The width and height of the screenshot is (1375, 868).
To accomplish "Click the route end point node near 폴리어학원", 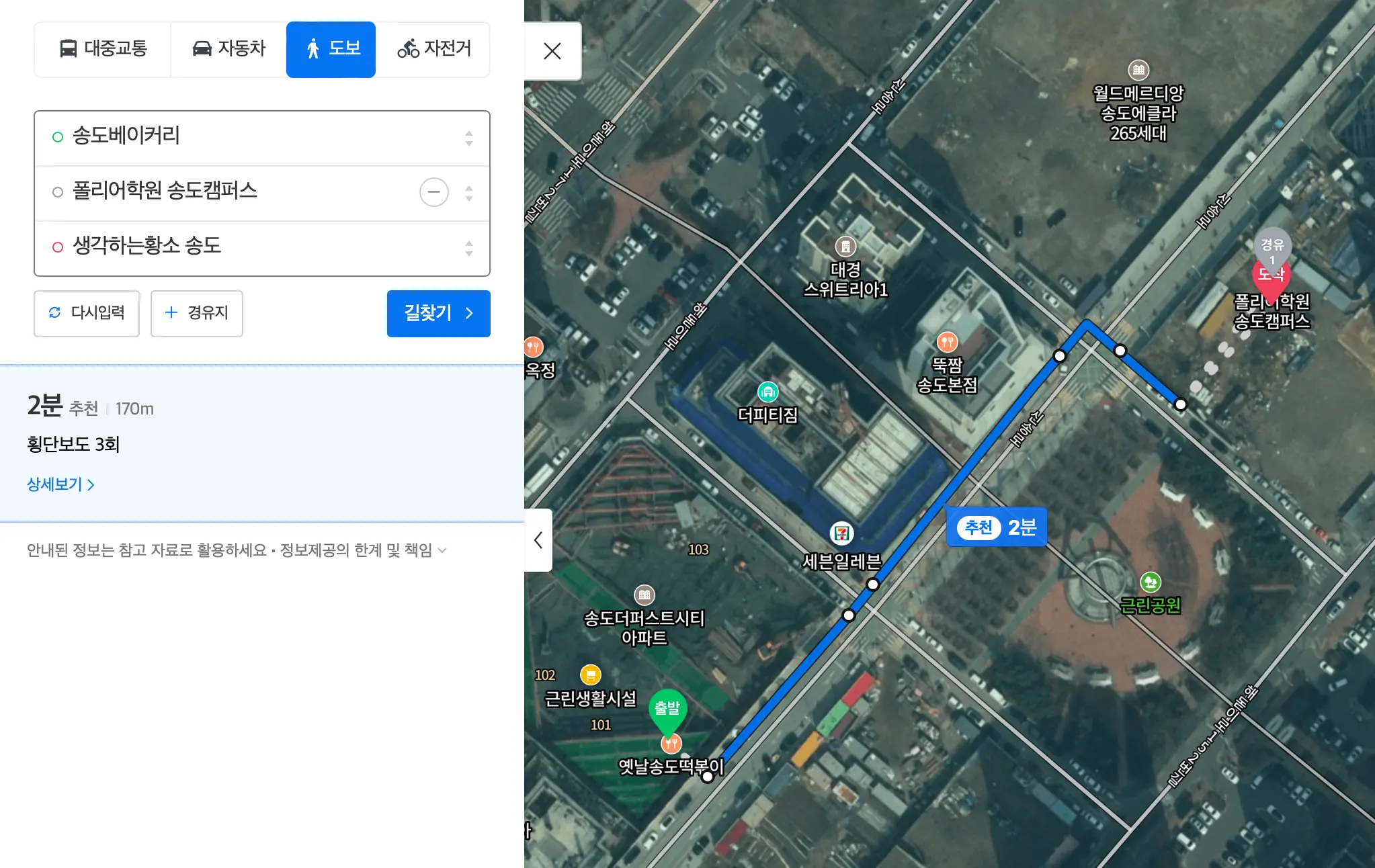I will [x=1180, y=404].
